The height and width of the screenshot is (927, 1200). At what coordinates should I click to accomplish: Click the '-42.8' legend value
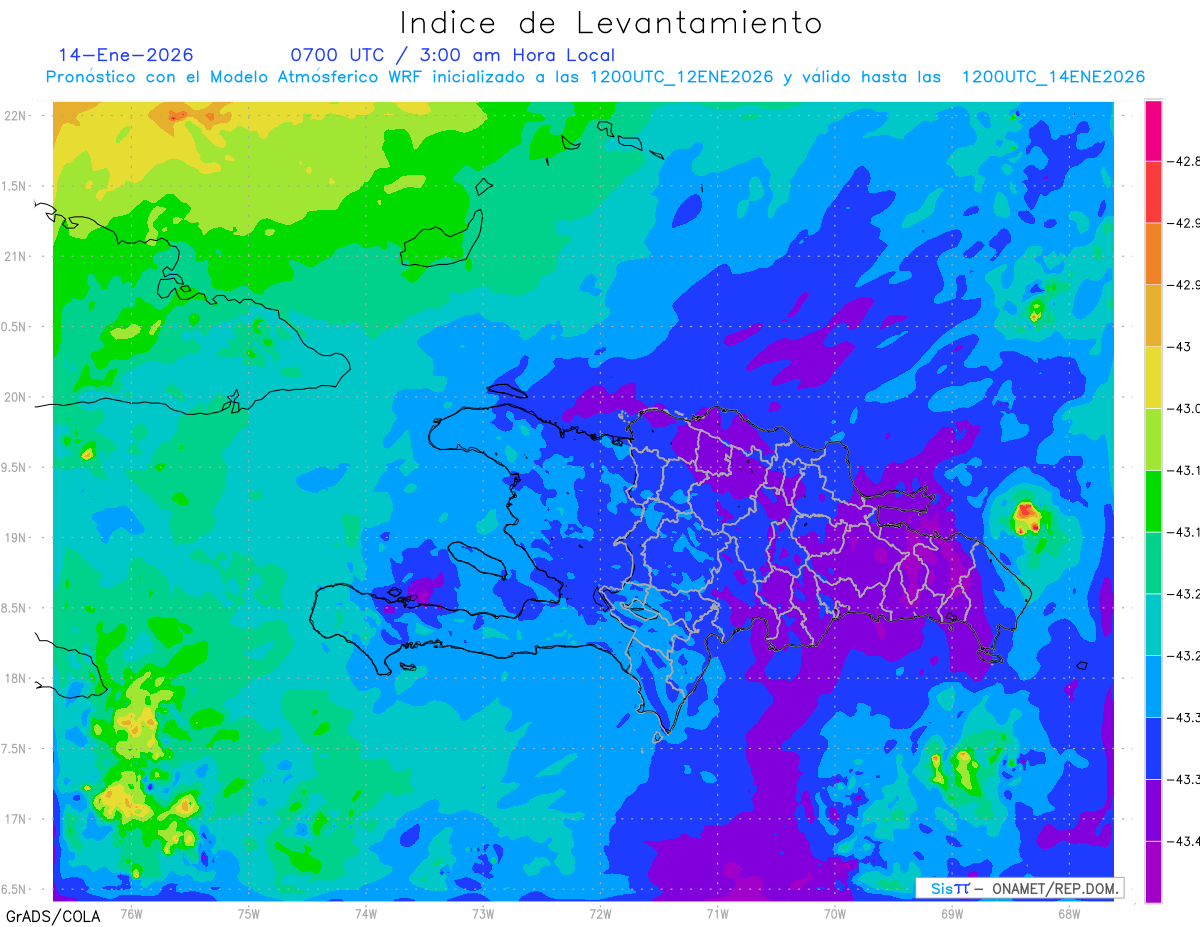tap(1184, 161)
